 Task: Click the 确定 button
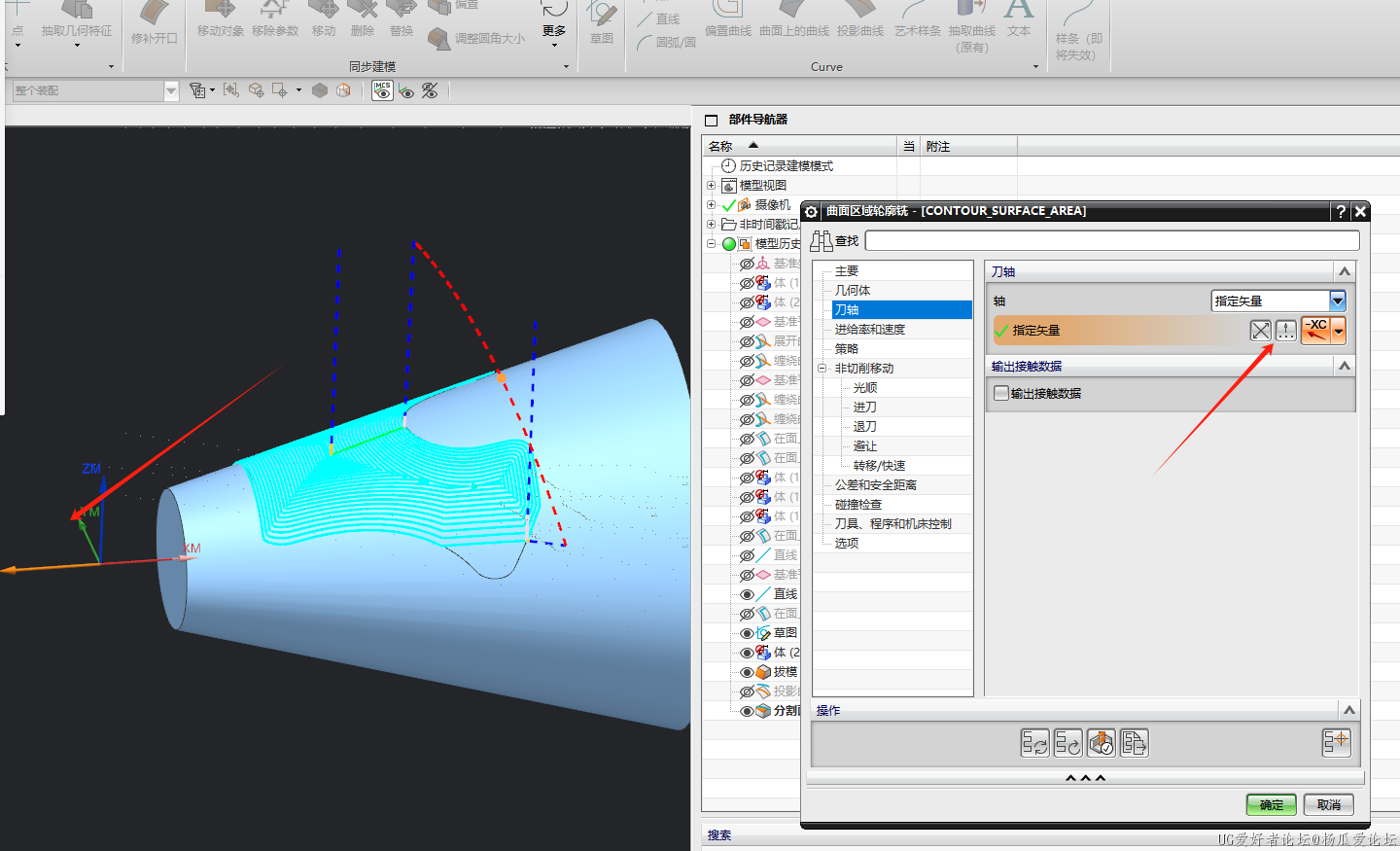point(1272,804)
